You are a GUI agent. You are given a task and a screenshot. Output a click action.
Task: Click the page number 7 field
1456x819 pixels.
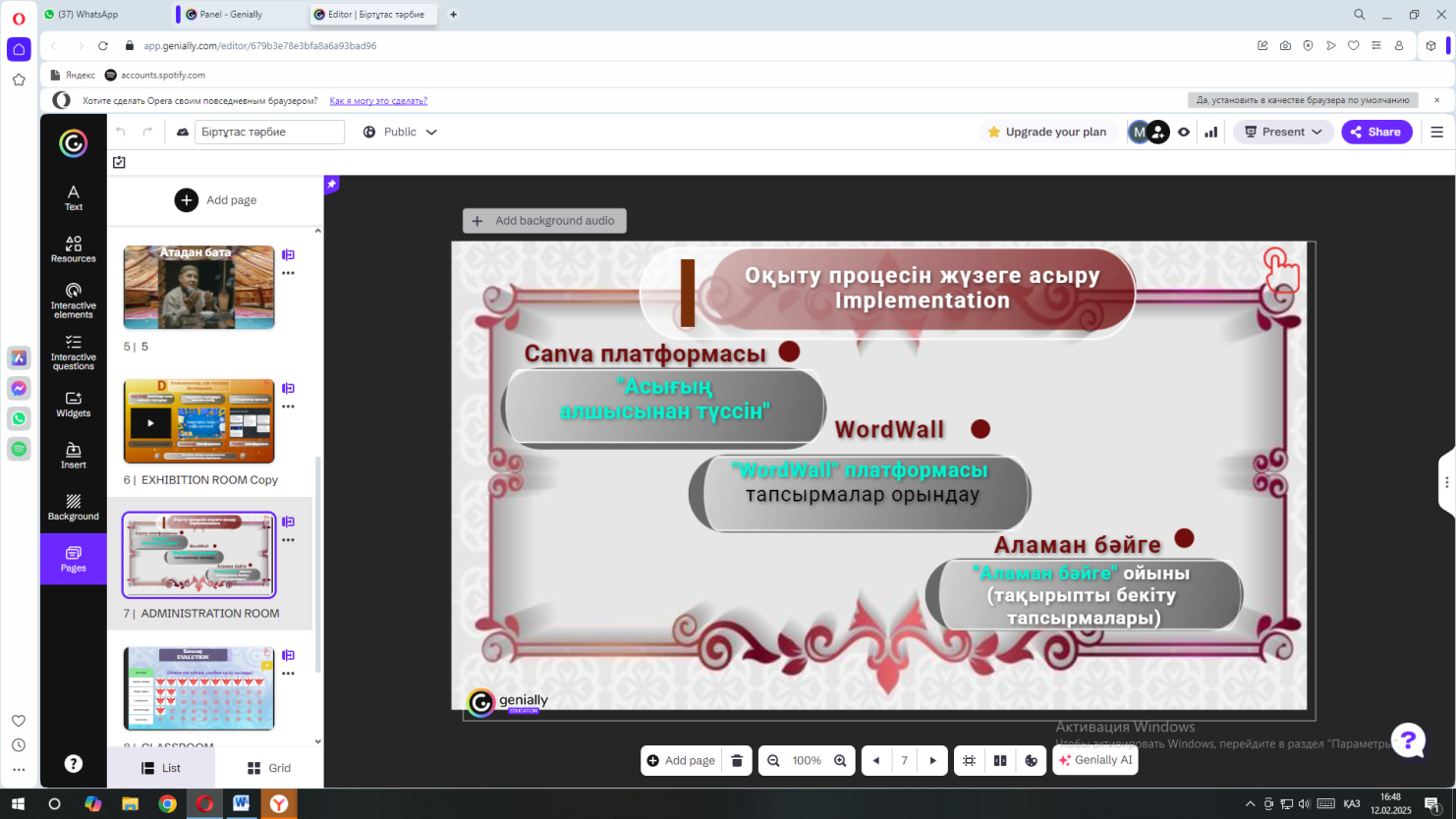pos(905,760)
